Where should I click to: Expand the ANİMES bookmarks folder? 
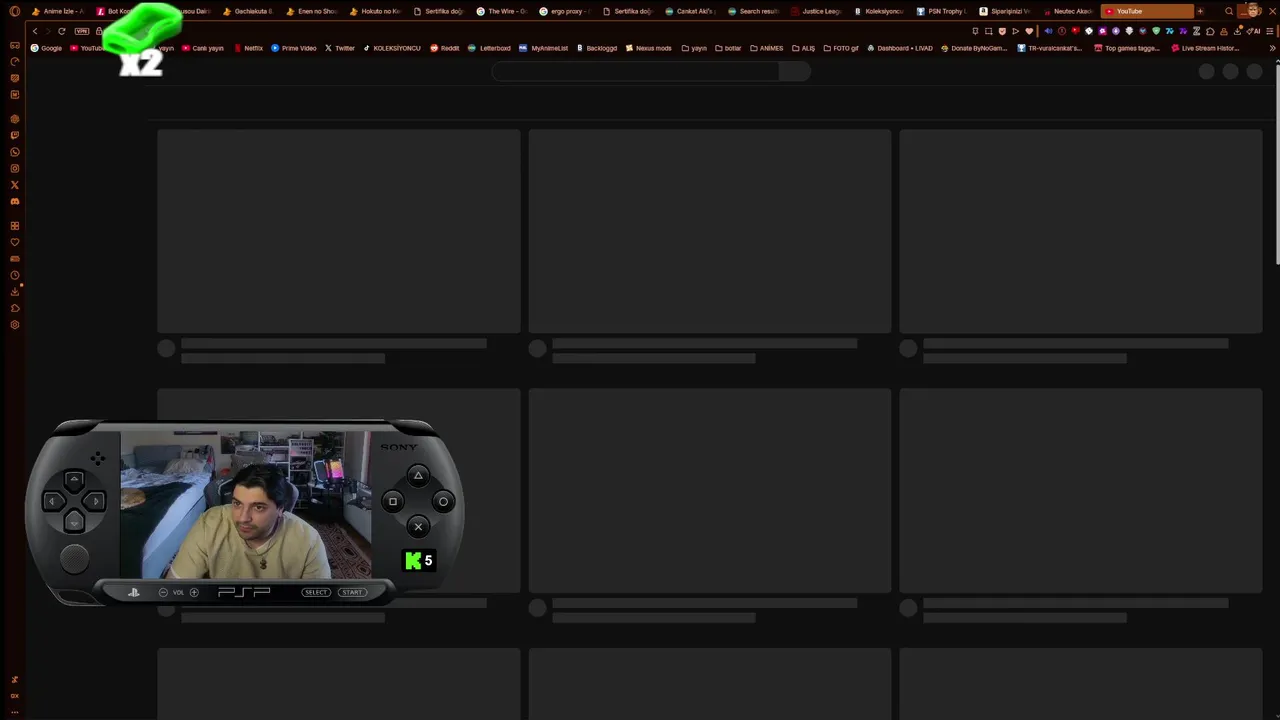[x=766, y=48]
